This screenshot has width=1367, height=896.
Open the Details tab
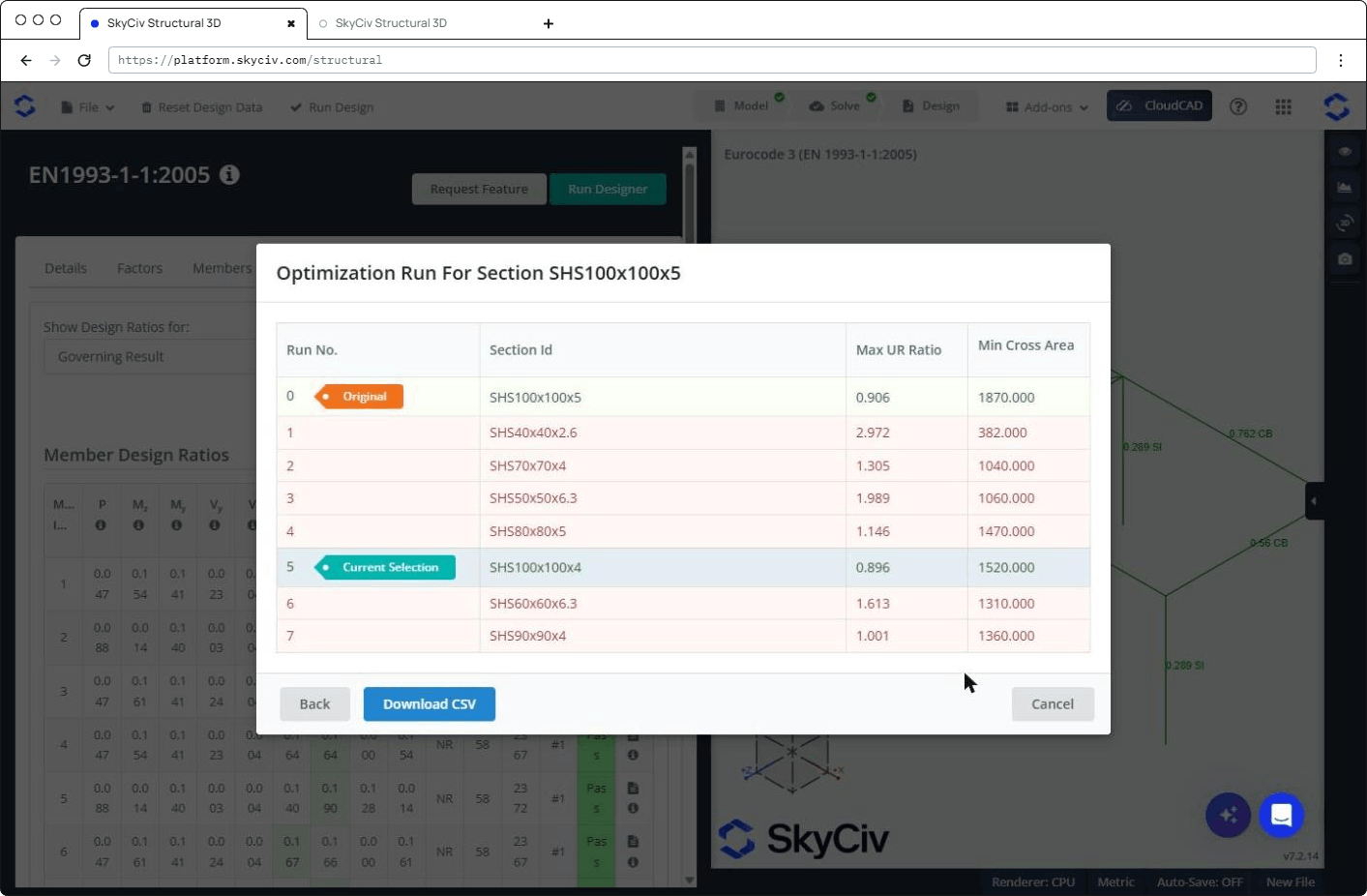point(66,268)
